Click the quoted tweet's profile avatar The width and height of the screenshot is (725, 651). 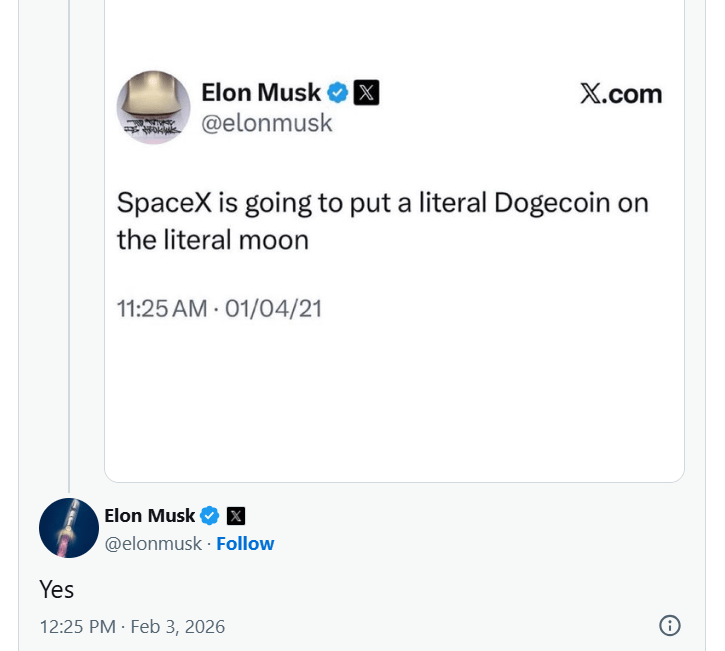click(x=153, y=107)
